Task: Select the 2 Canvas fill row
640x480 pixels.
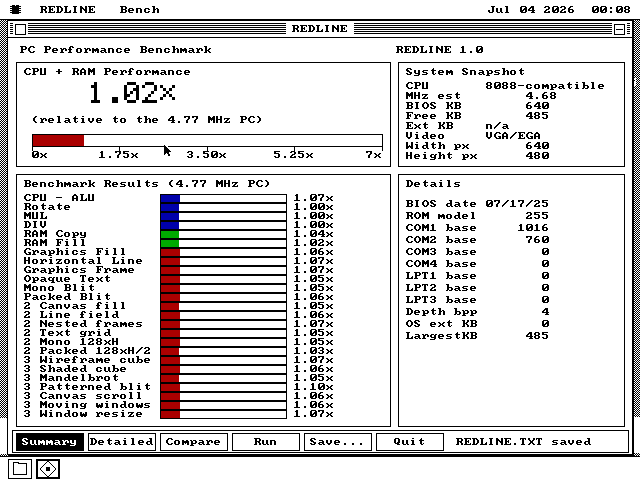Action: pyautogui.click(x=75, y=306)
